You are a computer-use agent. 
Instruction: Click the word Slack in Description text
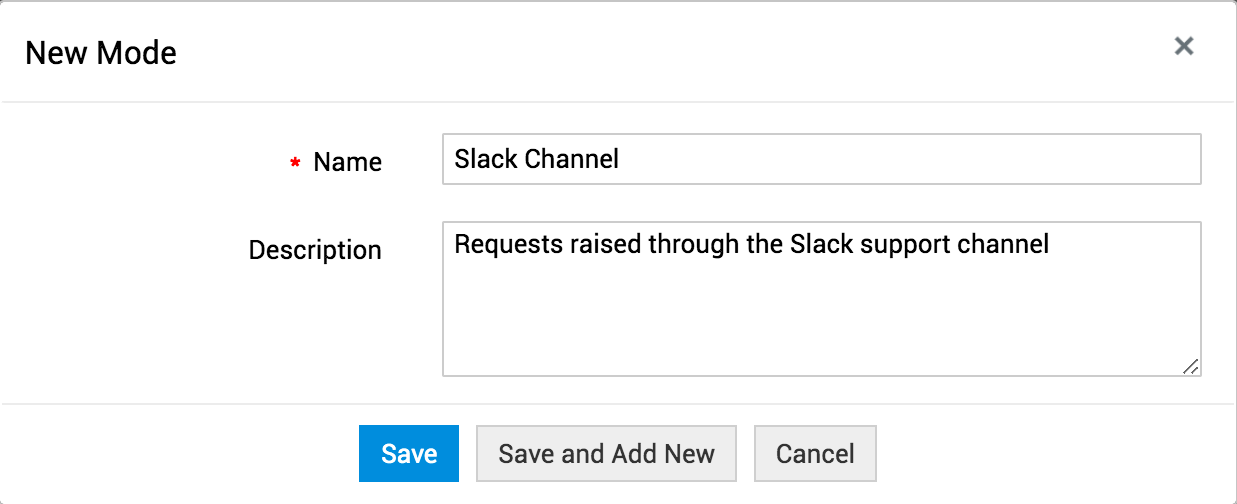click(818, 244)
